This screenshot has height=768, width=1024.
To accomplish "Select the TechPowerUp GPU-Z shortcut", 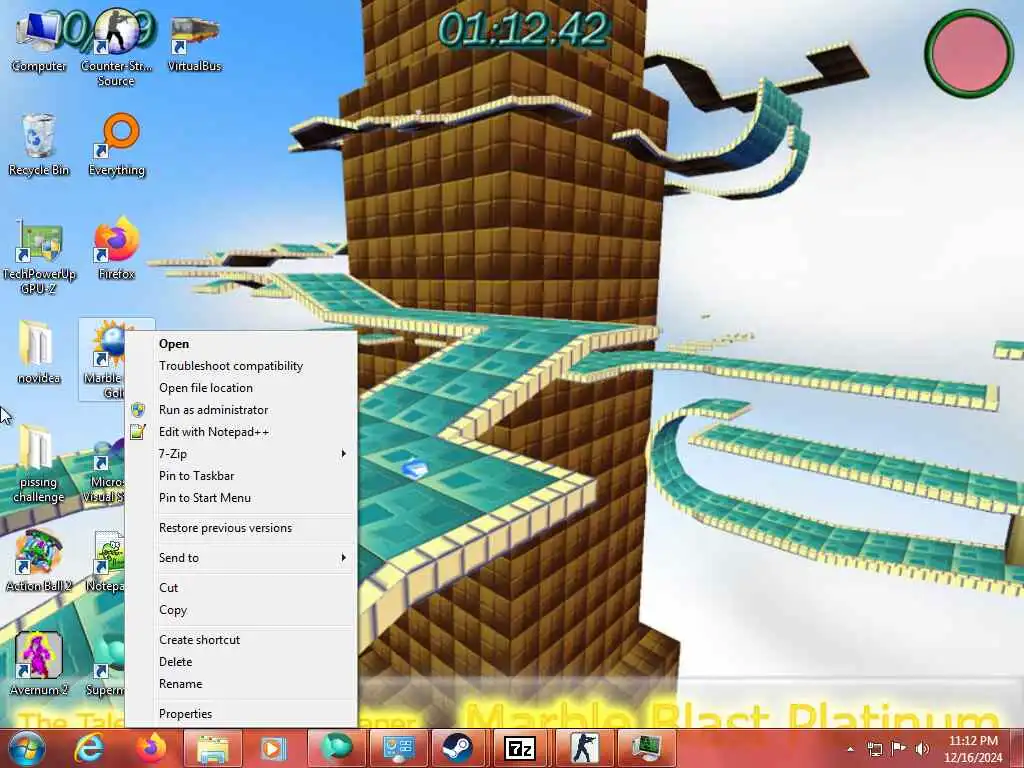I will 39,256.
